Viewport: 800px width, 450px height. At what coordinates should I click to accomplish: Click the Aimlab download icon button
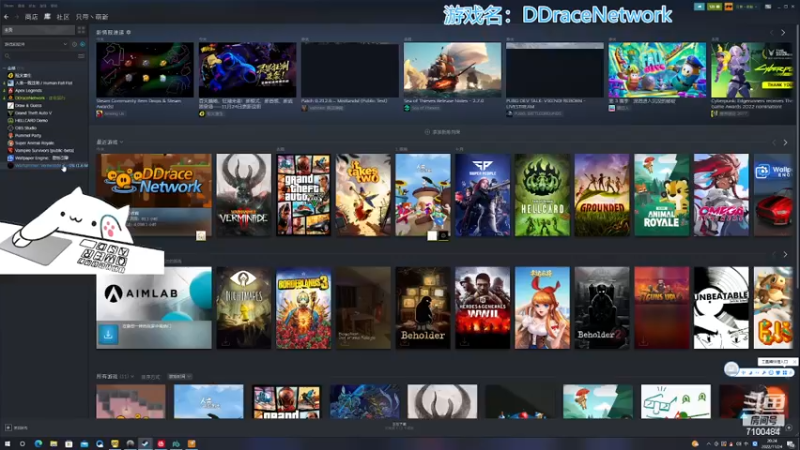tap(108, 335)
